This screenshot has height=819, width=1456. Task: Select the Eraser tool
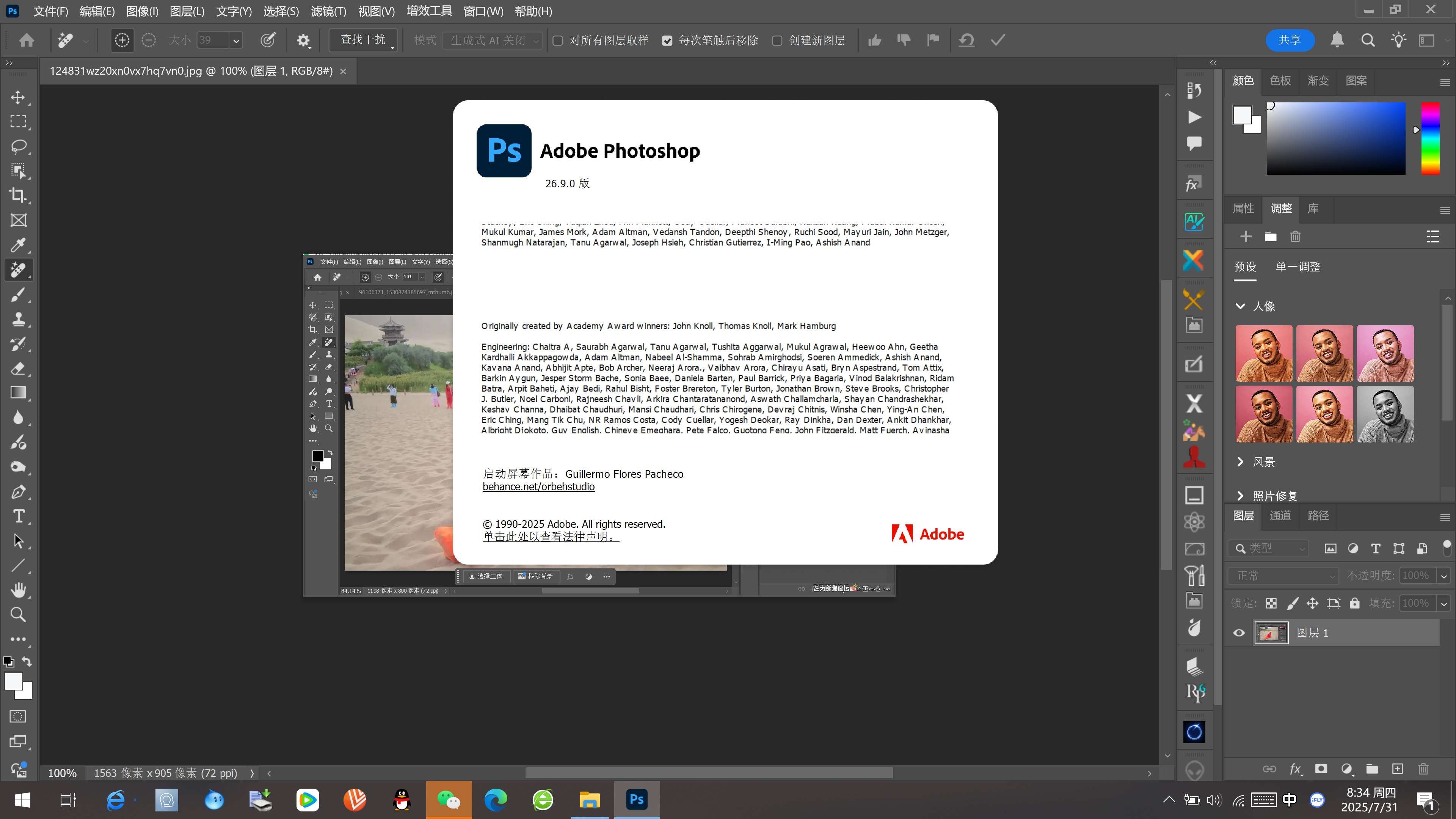(18, 369)
